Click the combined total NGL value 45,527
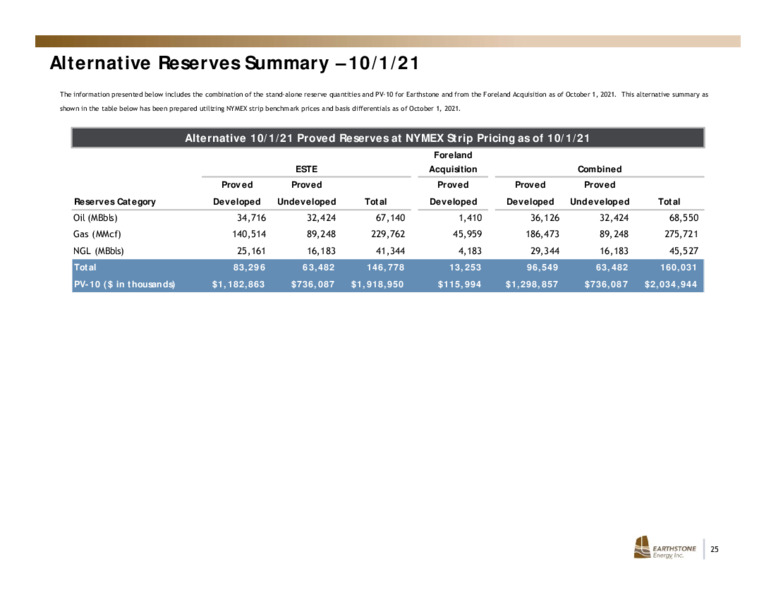The height and width of the screenshot is (600, 776). click(x=684, y=250)
